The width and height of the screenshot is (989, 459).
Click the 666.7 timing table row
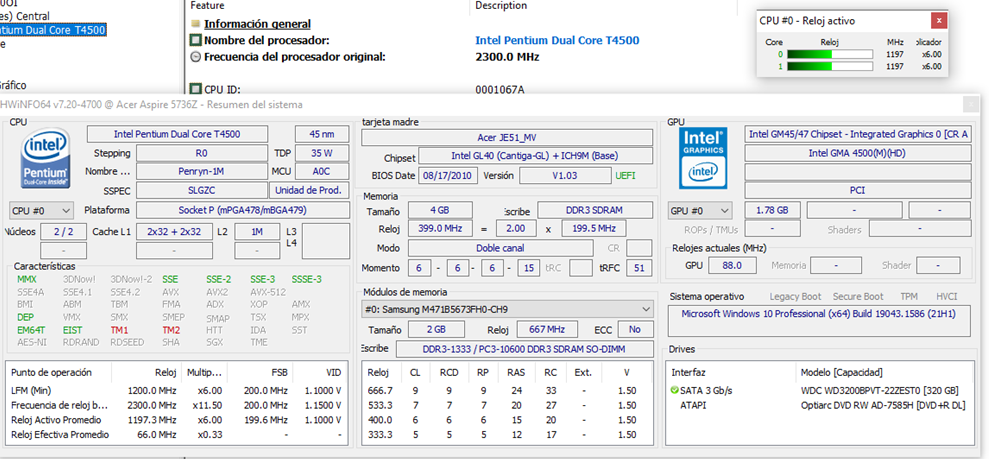(508, 391)
